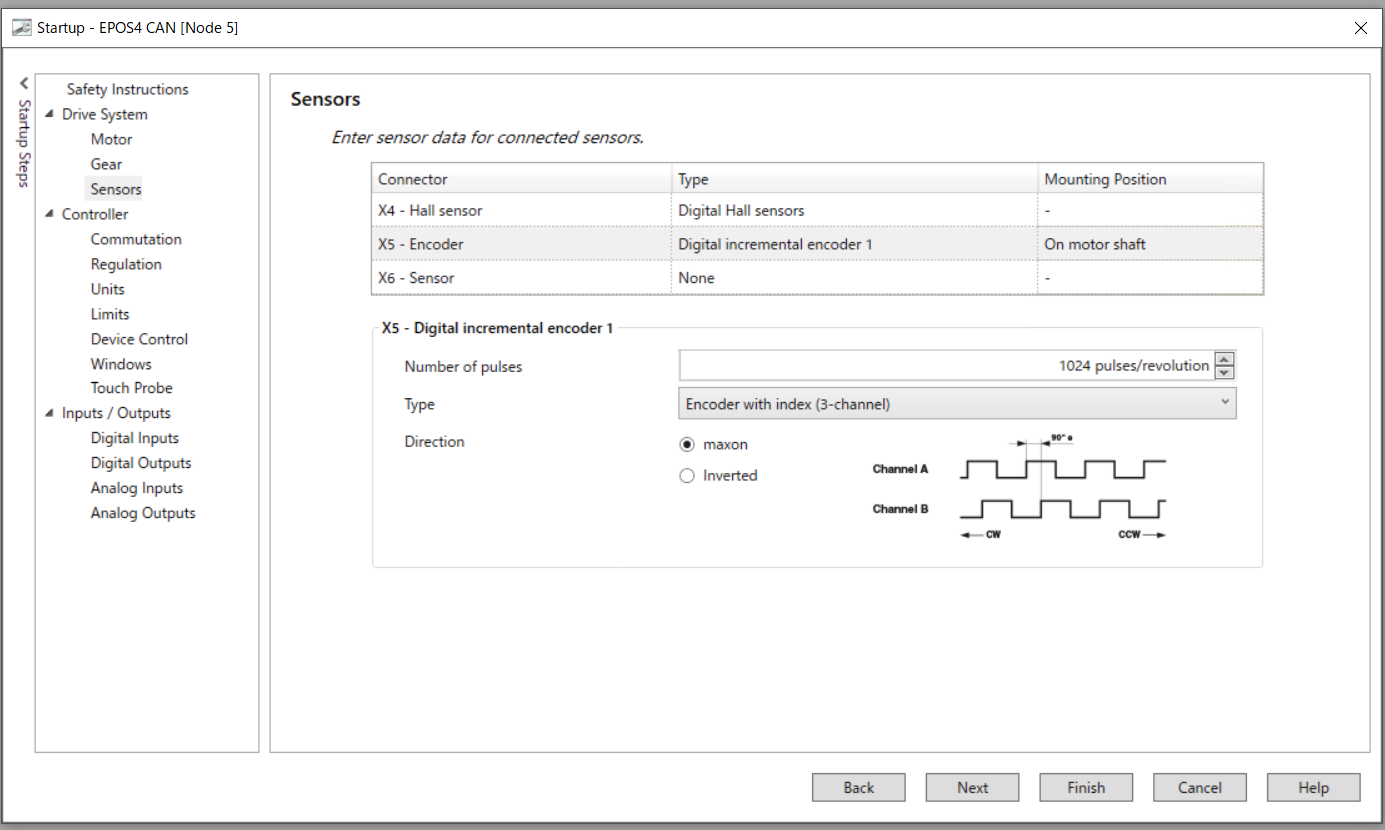Select the Sensors step
Screen dimensions: 1385x830
116,189
